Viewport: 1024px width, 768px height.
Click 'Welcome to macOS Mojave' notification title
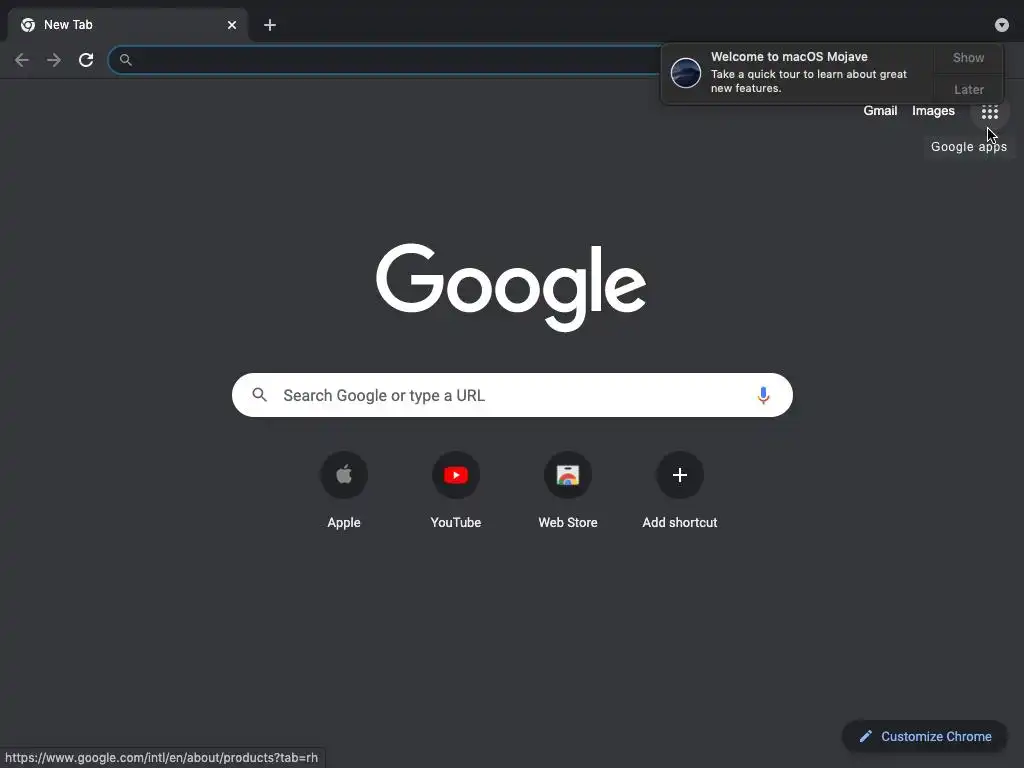point(789,57)
